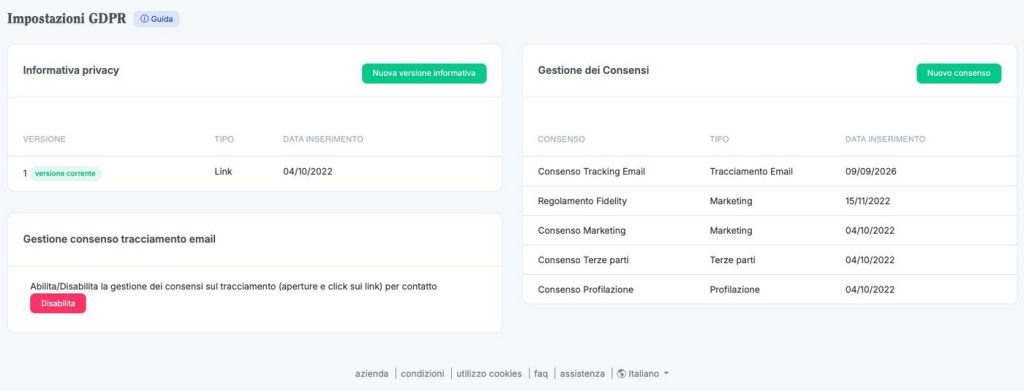The height and width of the screenshot is (391, 1024).
Task: Click the 09/09/2026 date cell
Action: pos(871,172)
